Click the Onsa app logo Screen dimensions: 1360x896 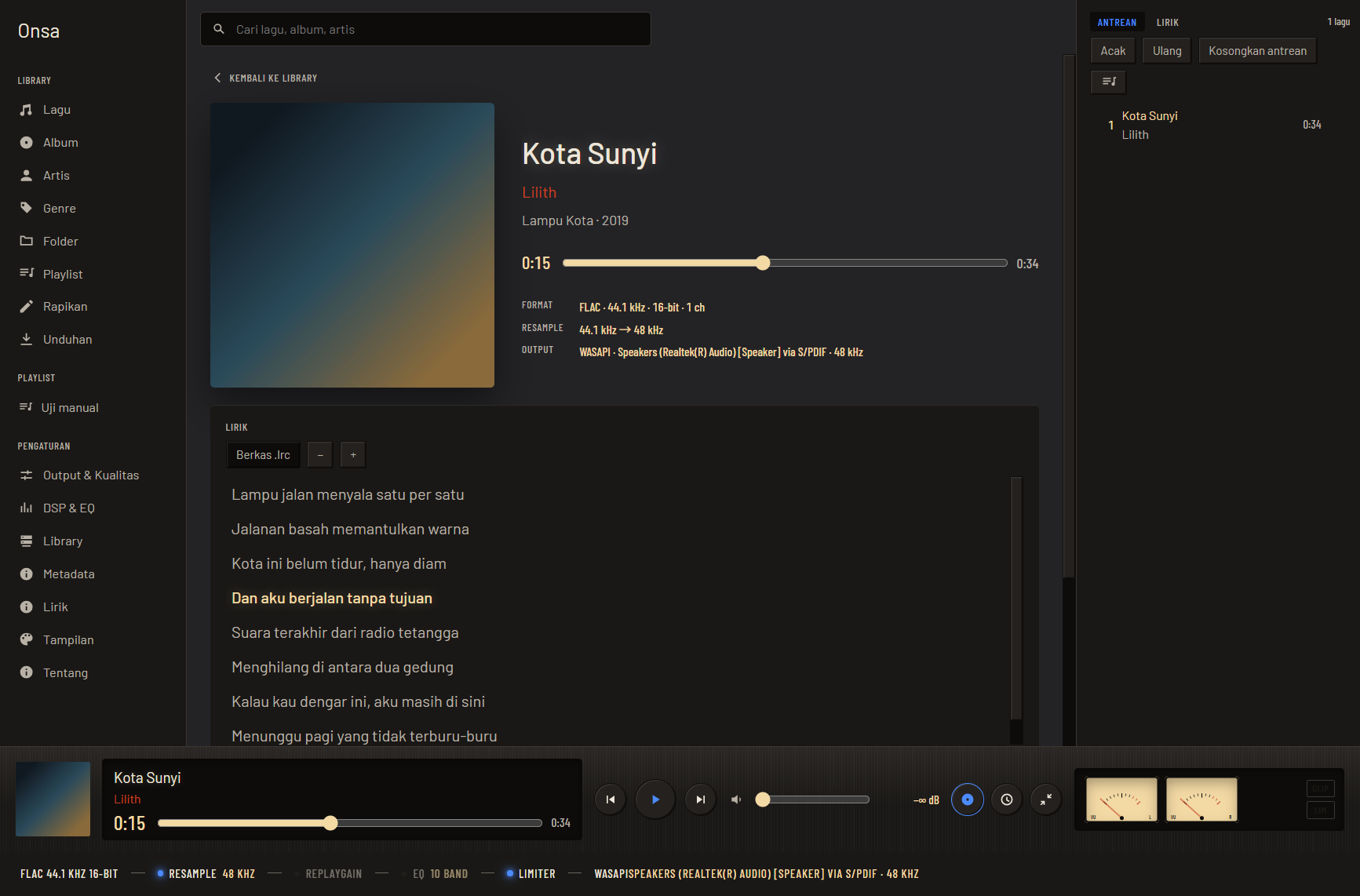(38, 31)
